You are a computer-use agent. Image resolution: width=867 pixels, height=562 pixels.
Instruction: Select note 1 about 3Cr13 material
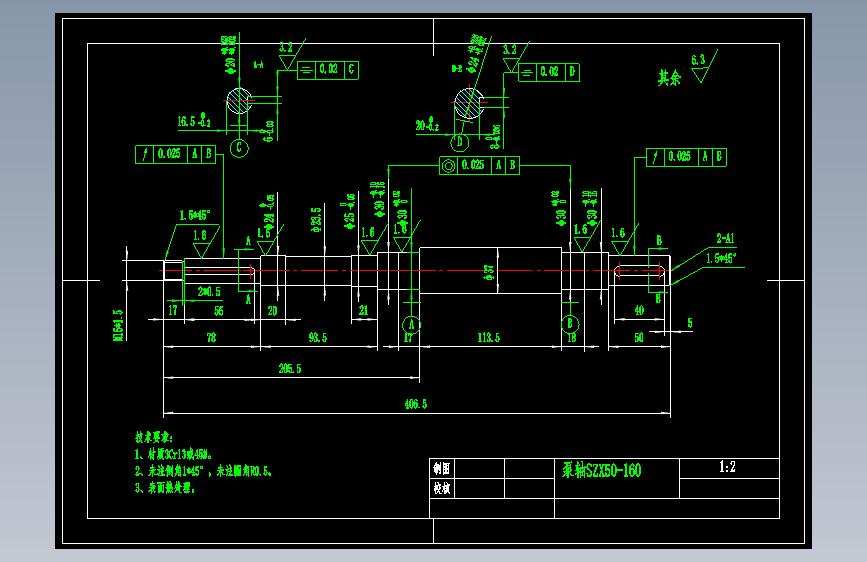174,455
